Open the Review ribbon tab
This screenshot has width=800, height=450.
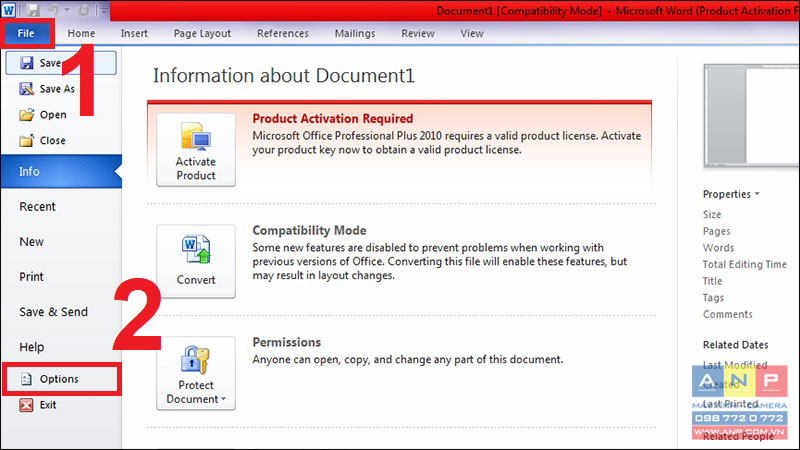(x=418, y=33)
